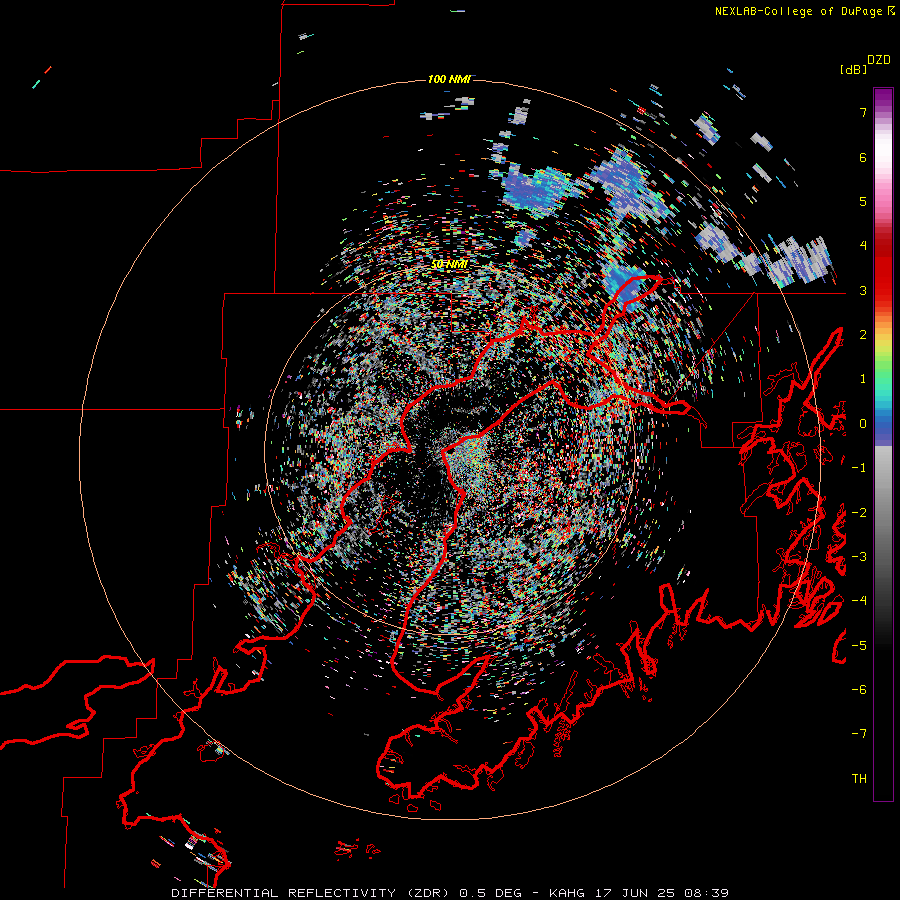Screen dimensions: 900x900
Task: Select the -5 dB scale label
Action: 859,646
